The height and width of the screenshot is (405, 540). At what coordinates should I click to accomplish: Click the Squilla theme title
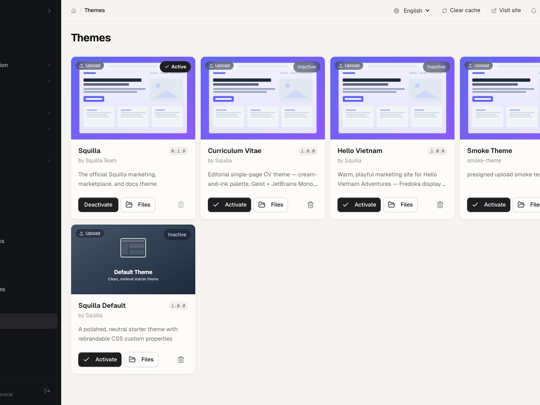coord(90,150)
